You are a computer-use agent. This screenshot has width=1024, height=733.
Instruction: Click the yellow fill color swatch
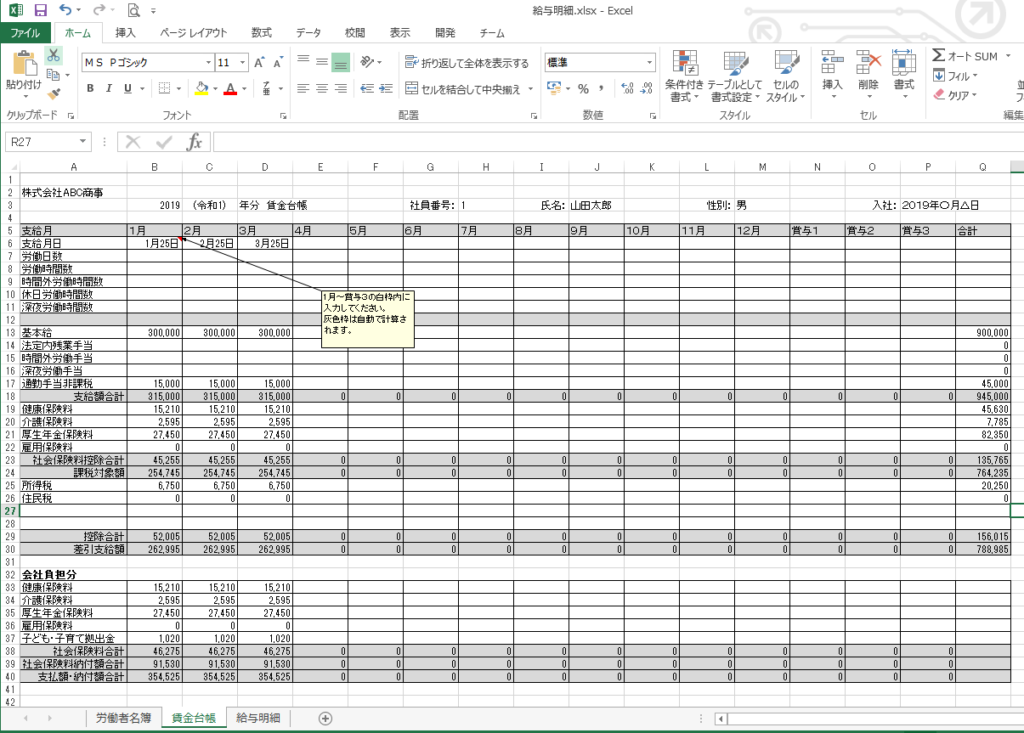click(x=201, y=89)
